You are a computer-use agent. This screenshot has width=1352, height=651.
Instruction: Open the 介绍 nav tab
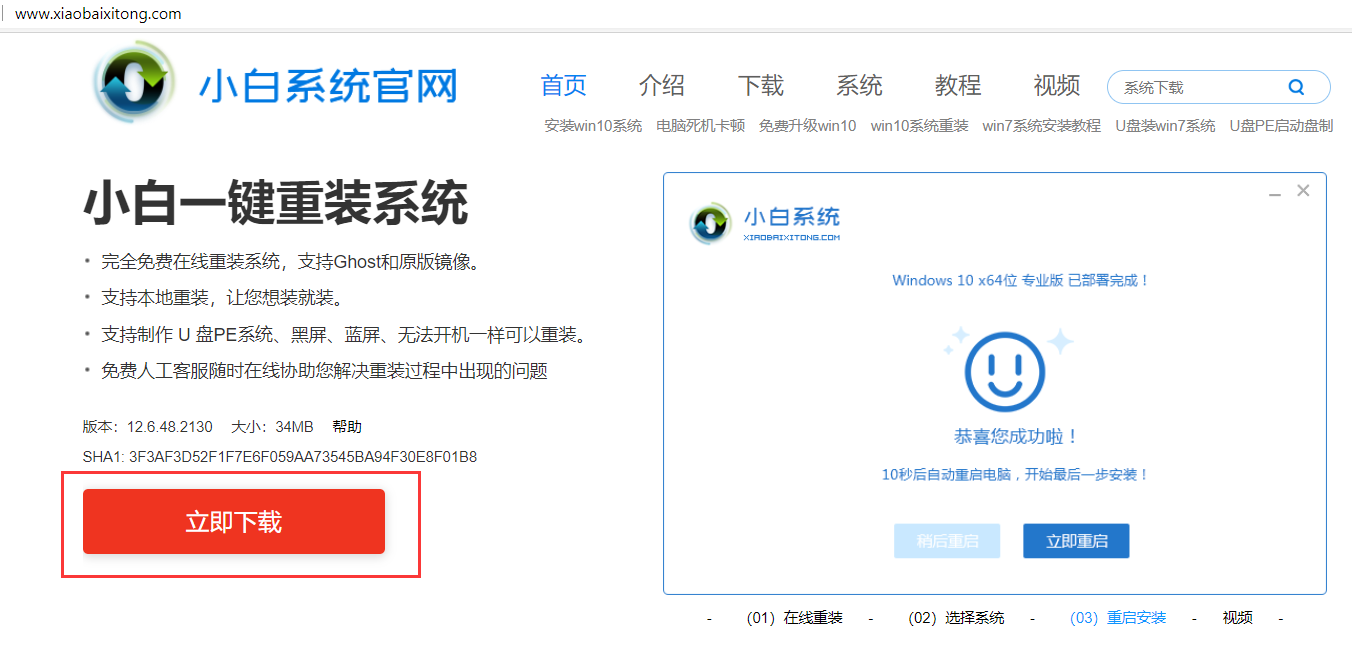click(662, 86)
